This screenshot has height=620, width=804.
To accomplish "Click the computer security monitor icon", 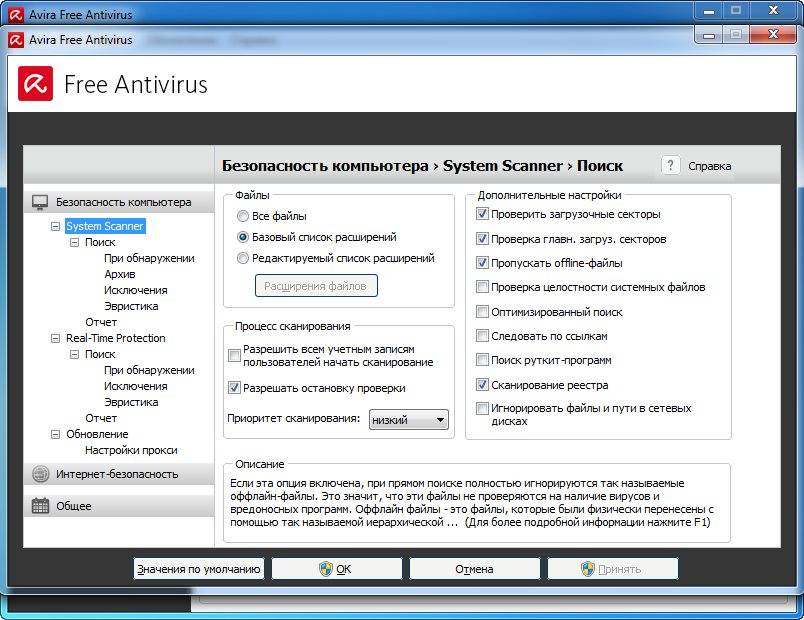I will tap(40, 202).
